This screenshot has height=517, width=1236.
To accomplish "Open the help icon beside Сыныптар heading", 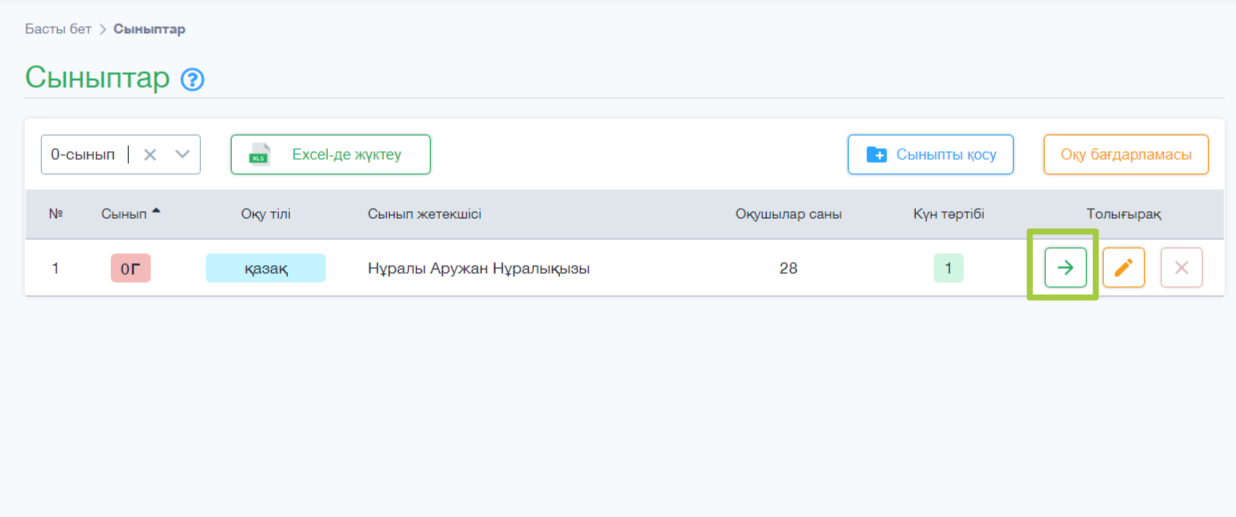I will pyautogui.click(x=192, y=80).
